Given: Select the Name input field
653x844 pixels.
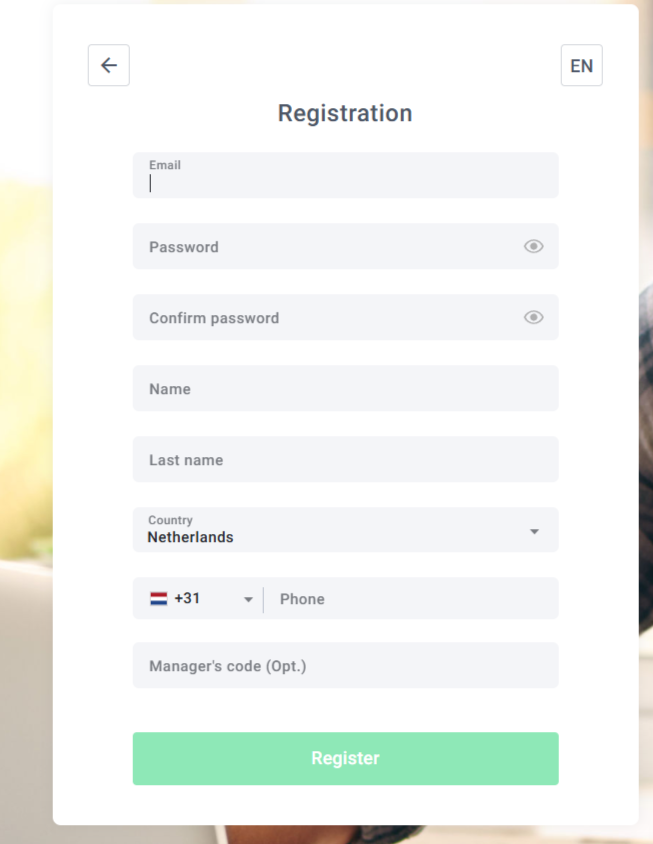Looking at the screenshot, I should pos(345,388).
